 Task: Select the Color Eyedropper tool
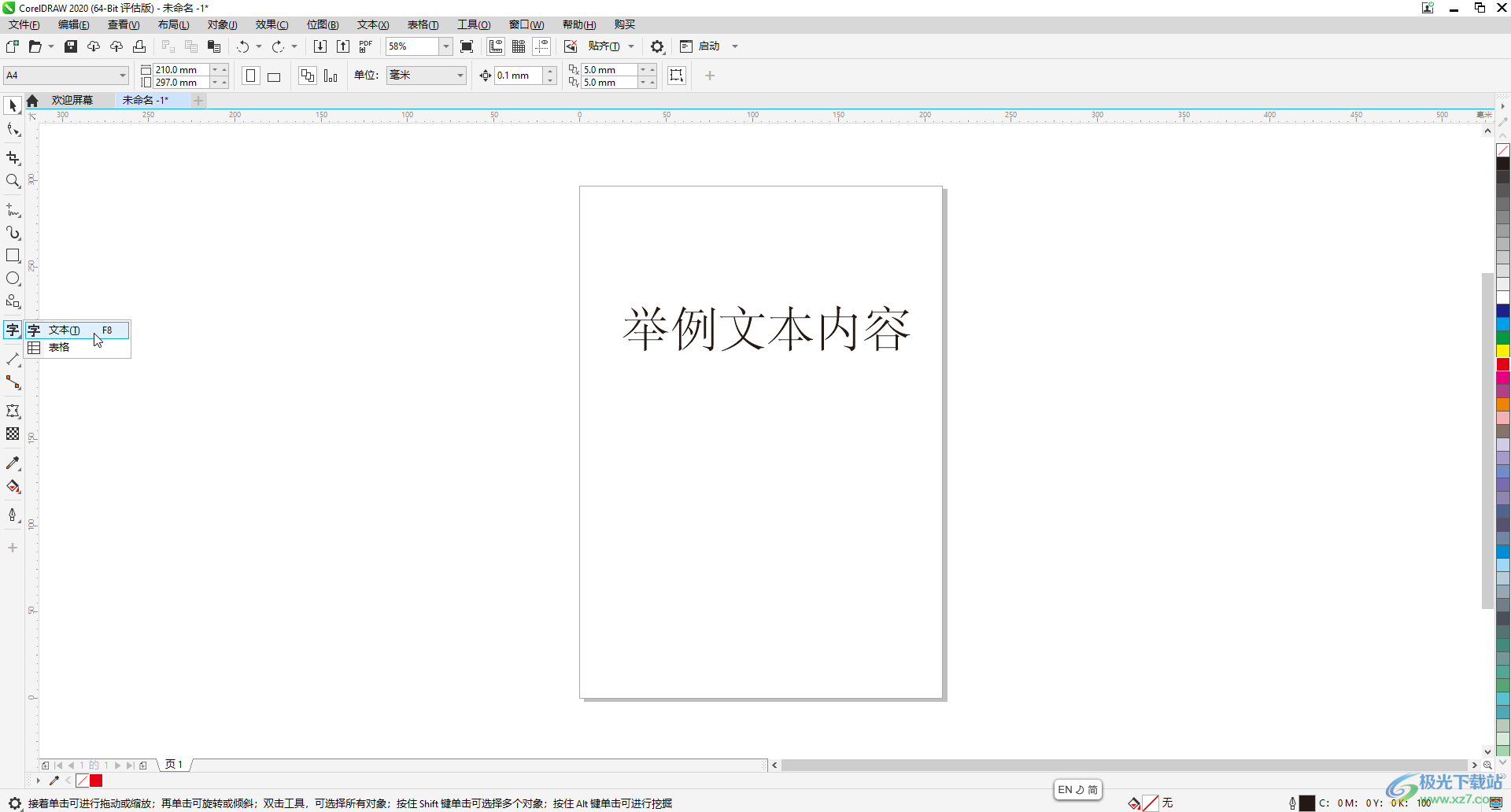tap(13, 463)
